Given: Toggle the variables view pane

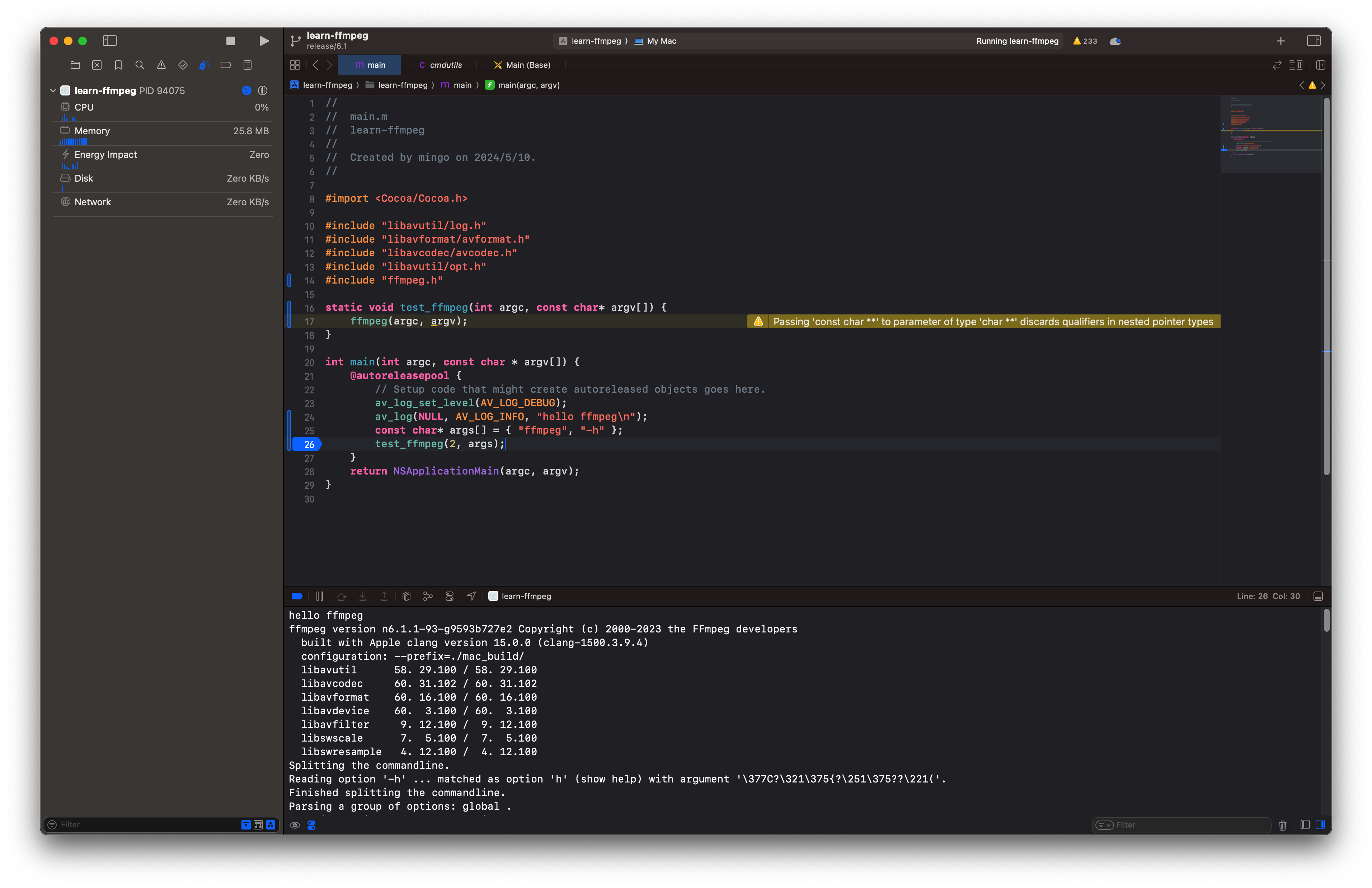Looking at the screenshot, I should click(1305, 825).
